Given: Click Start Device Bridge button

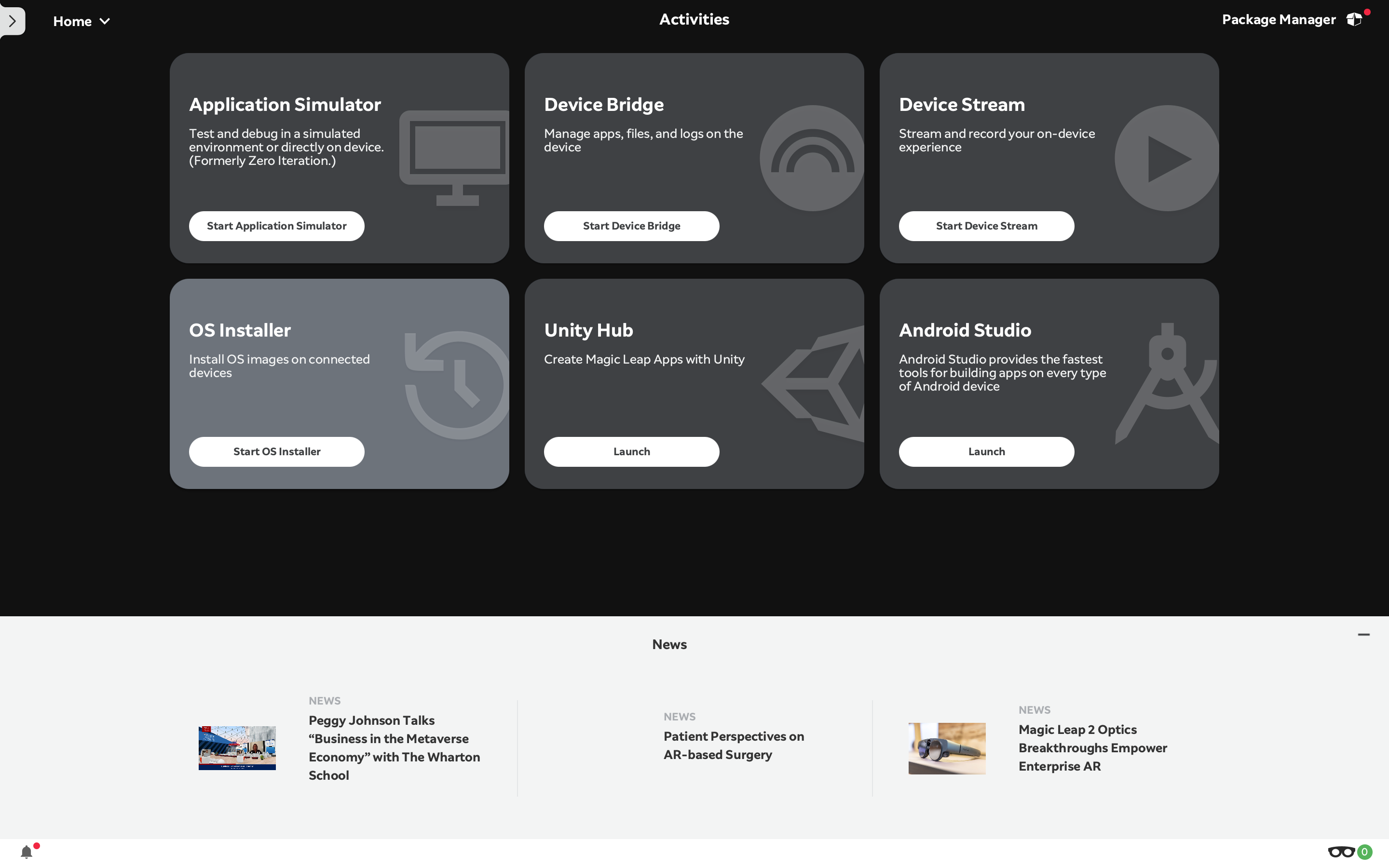Looking at the screenshot, I should click(631, 226).
